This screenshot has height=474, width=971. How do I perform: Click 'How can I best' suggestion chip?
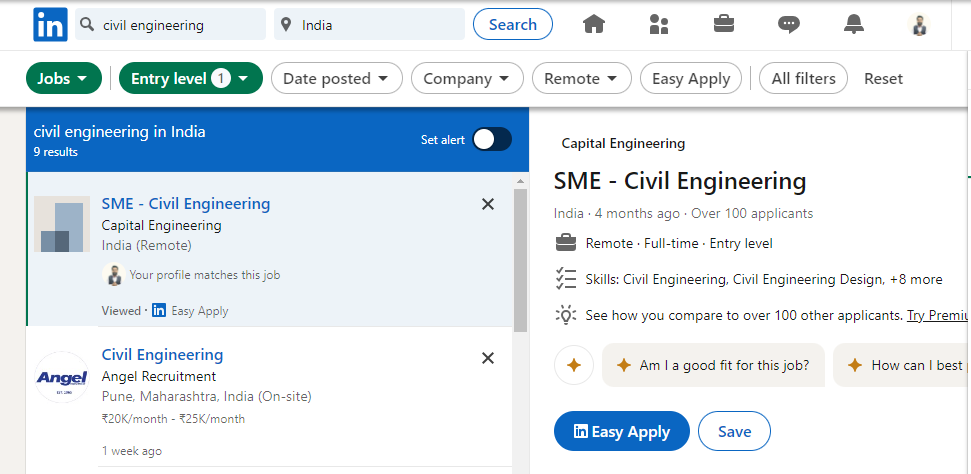[902, 365]
